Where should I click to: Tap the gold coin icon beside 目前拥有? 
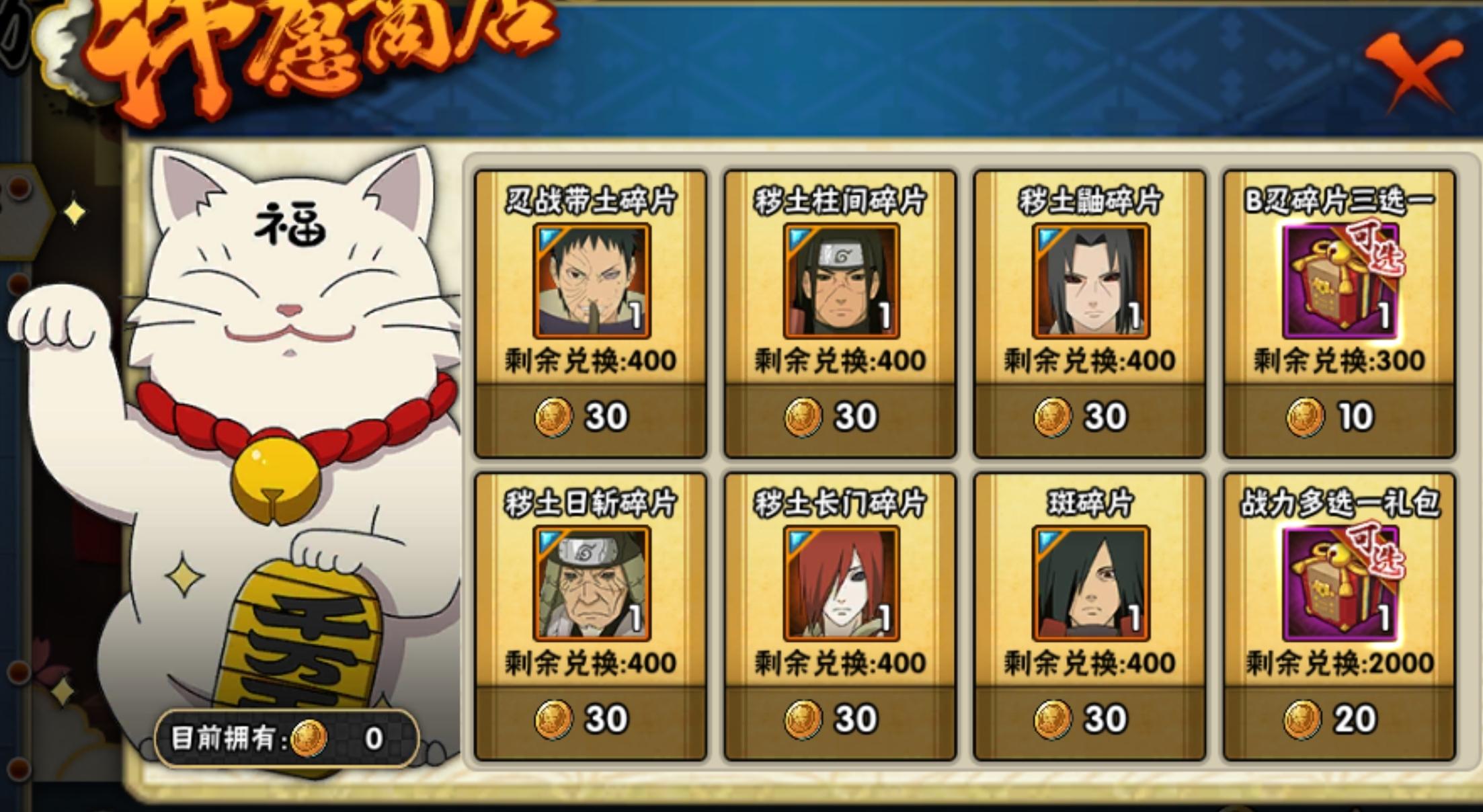[309, 739]
